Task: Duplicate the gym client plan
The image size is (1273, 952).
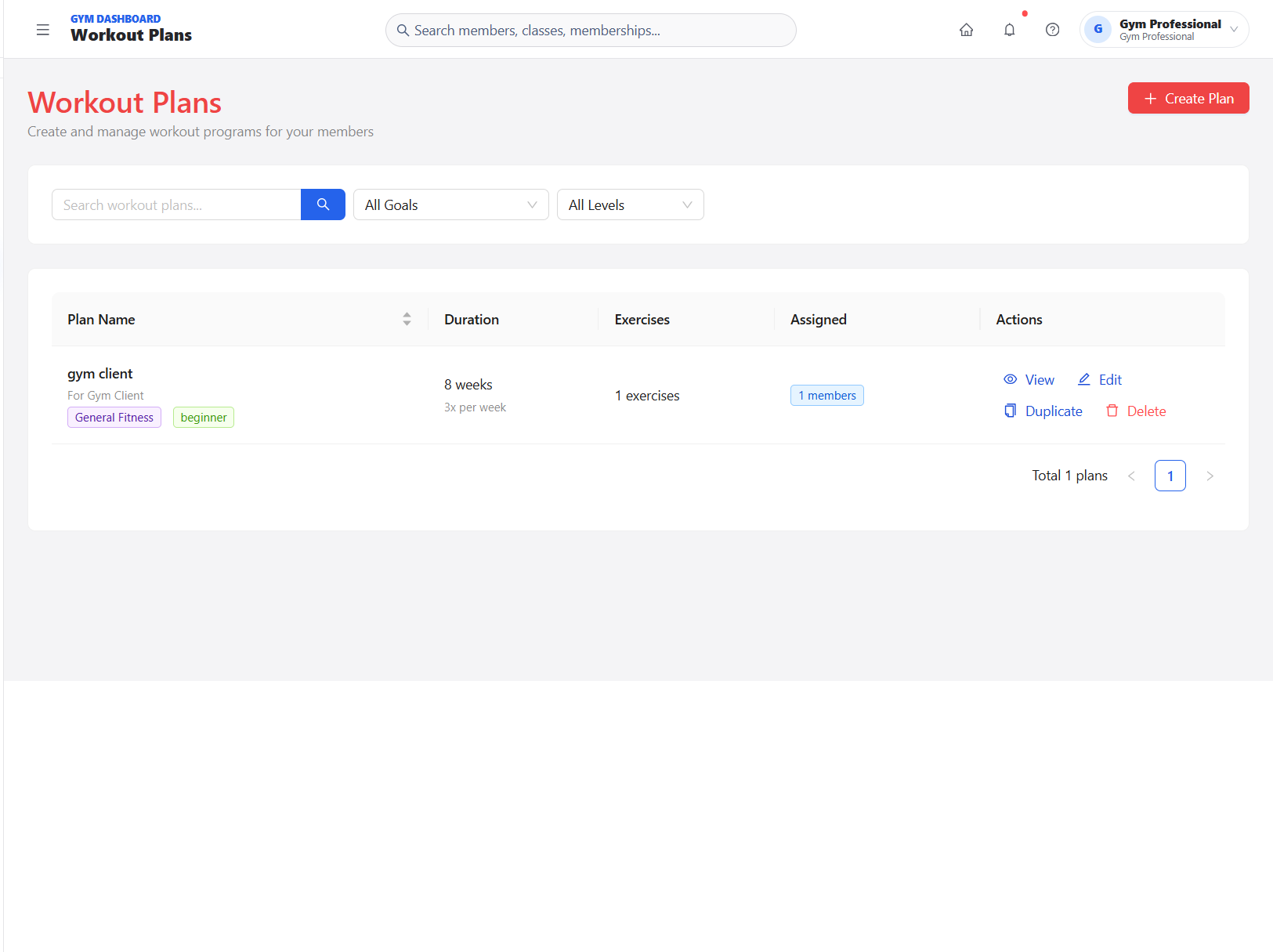Action: point(1043,411)
